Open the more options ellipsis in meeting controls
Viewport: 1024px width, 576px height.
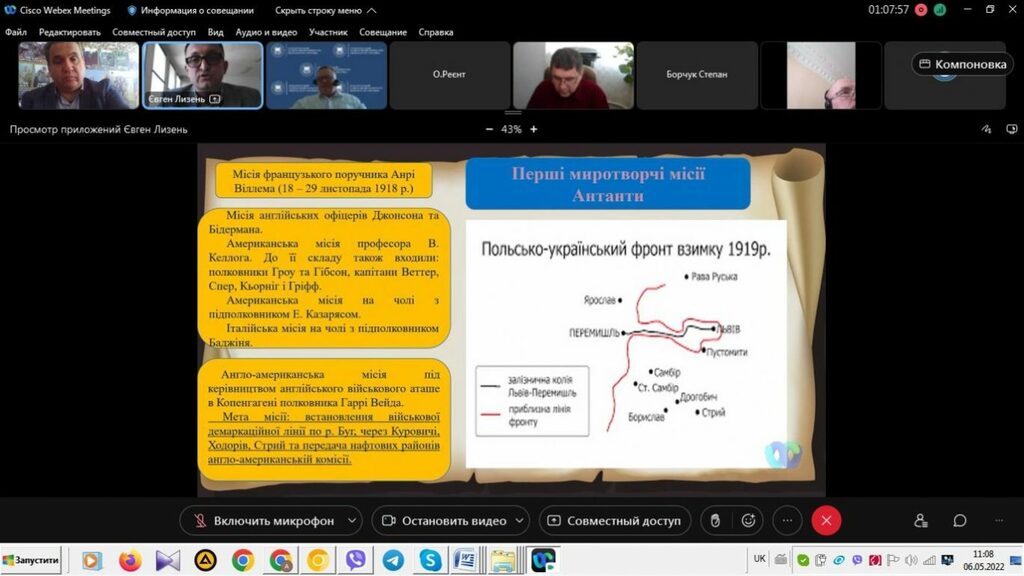pyautogui.click(x=787, y=521)
